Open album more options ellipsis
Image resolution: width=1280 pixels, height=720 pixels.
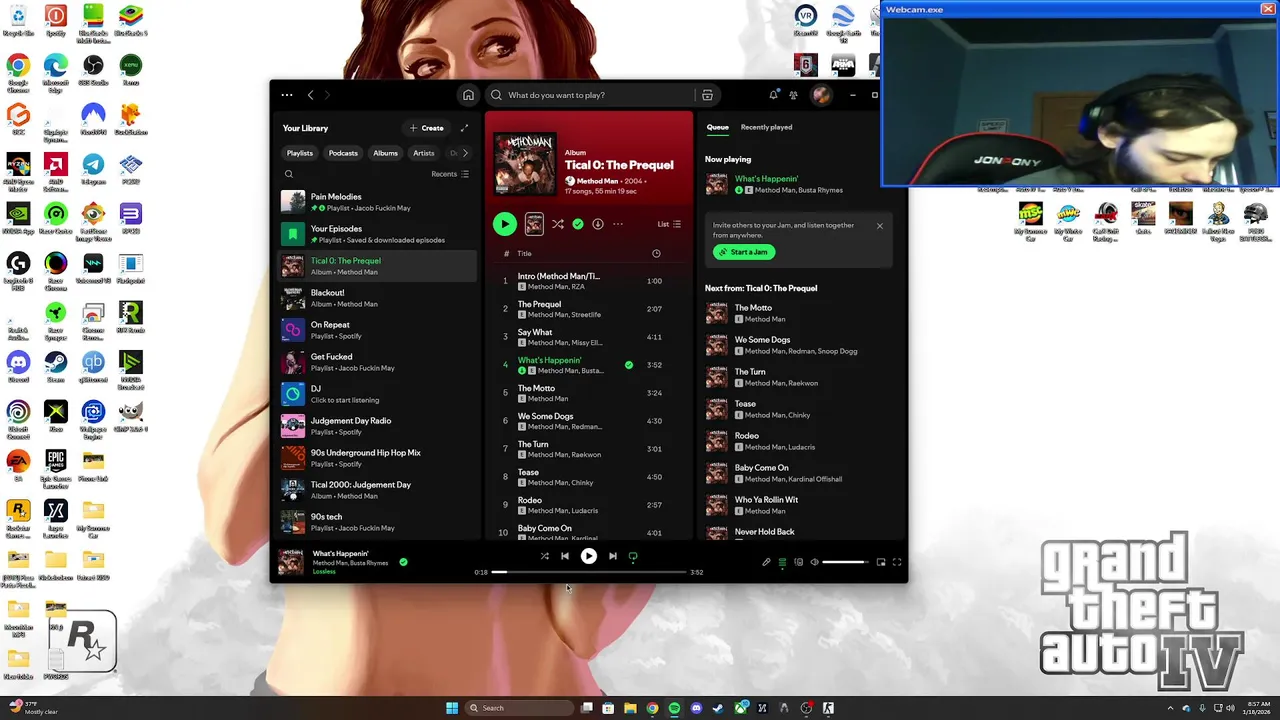[618, 224]
